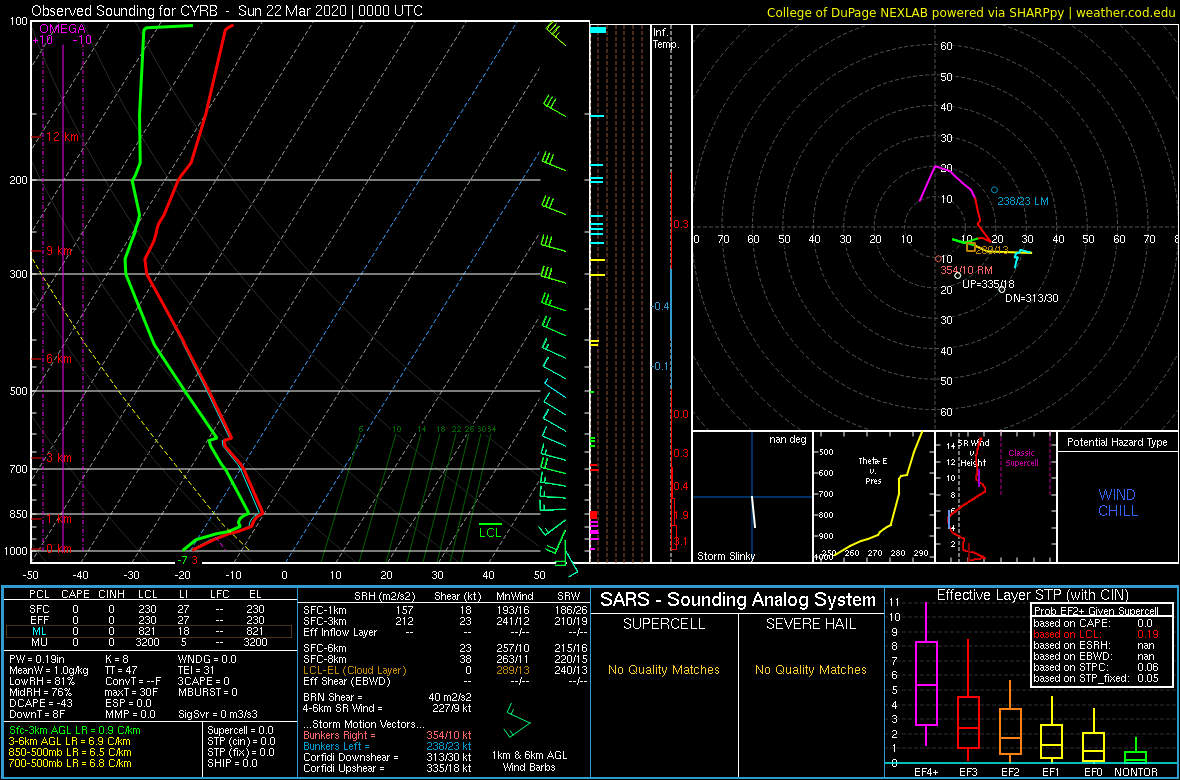1180x780 pixels.
Task: Click the 'Inf. Temp.' column label
Action: point(666,39)
